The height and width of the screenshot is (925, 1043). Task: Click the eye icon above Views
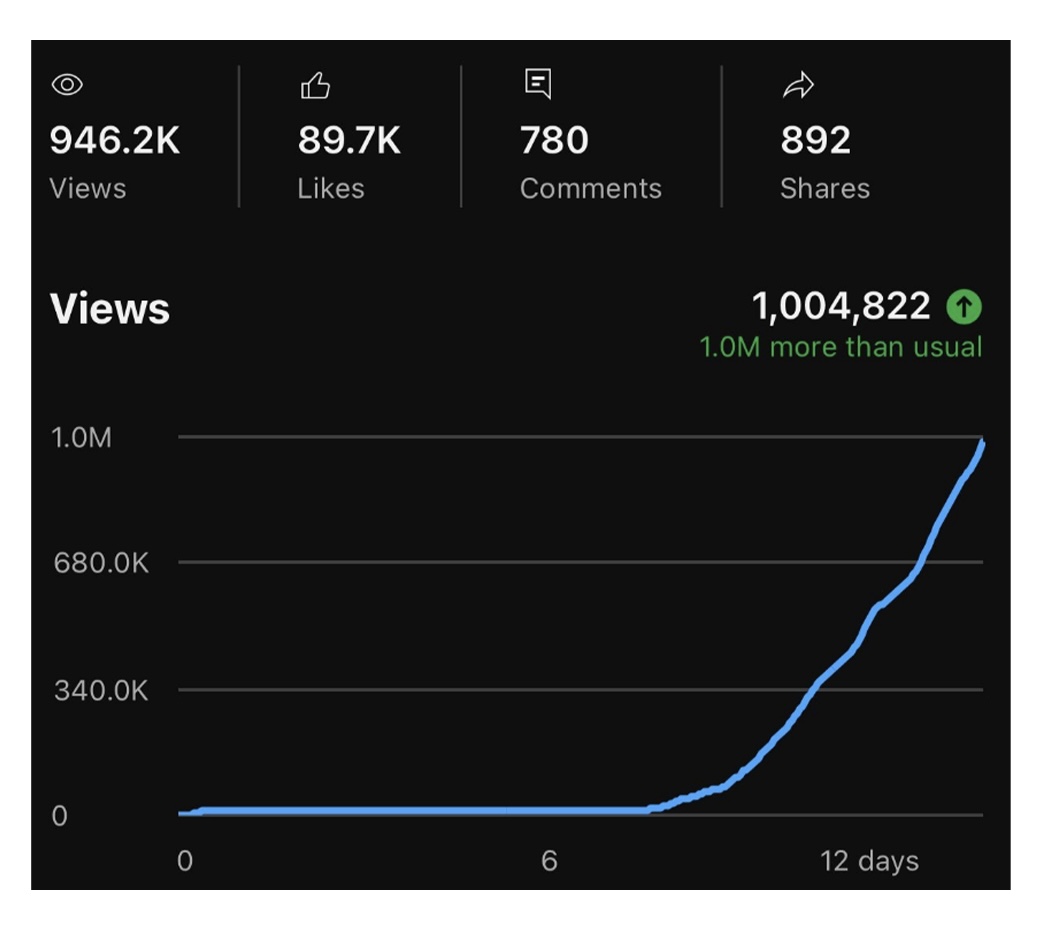(x=67, y=86)
